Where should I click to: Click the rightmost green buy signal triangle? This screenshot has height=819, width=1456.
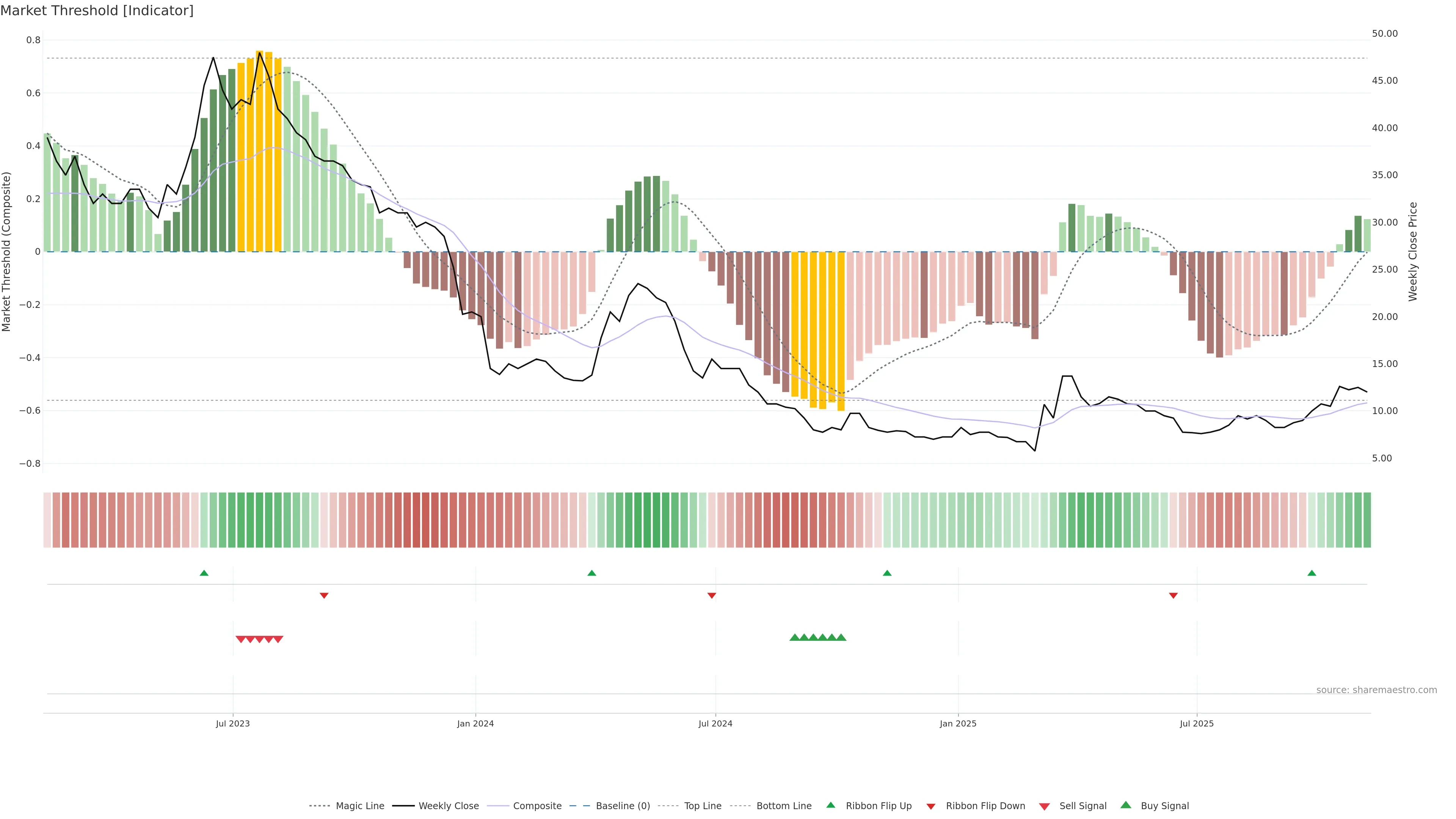(841, 637)
